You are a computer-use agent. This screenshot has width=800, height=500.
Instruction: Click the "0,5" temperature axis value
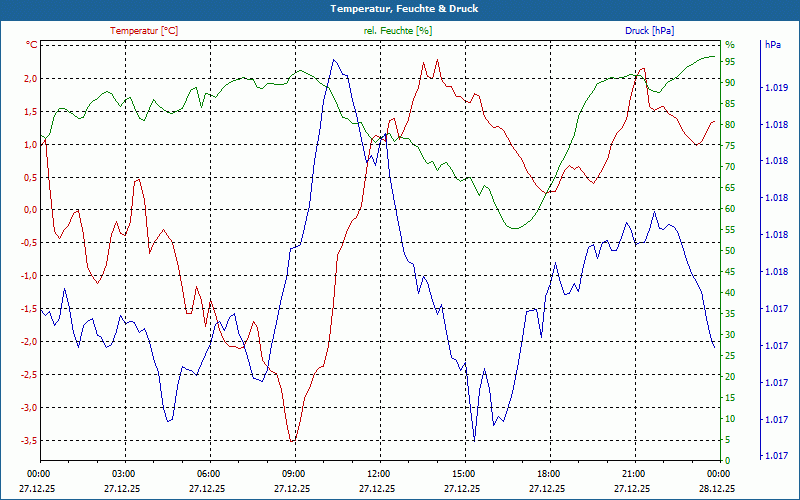31,178
